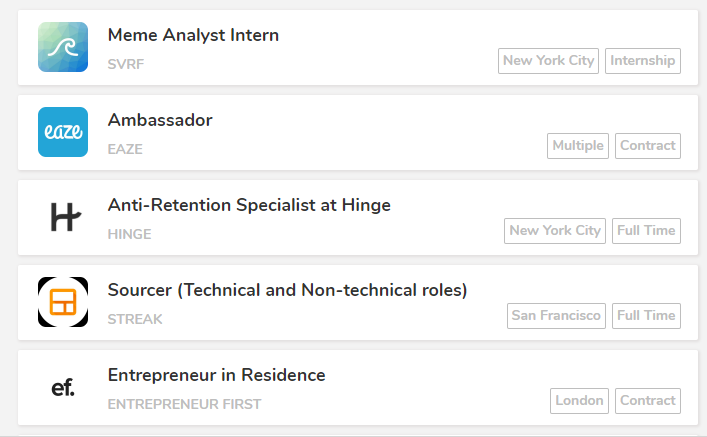Image resolution: width=707 pixels, height=437 pixels.
Task: Open the Sourcer Technical and Non-technical roles job
Action: [x=287, y=290]
